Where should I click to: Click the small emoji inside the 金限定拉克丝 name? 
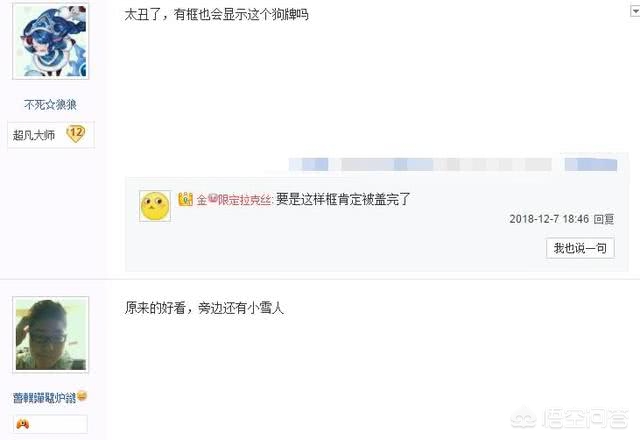[x=213, y=198]
